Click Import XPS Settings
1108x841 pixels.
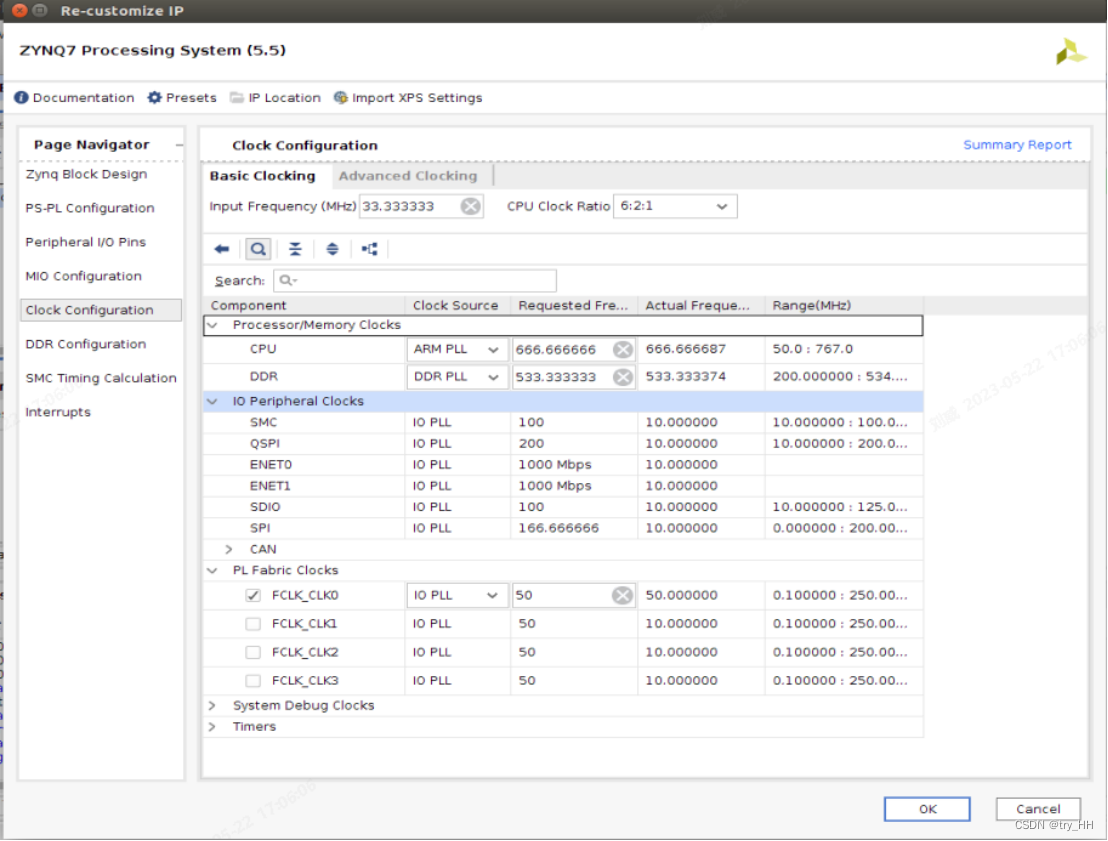point(408,98)
